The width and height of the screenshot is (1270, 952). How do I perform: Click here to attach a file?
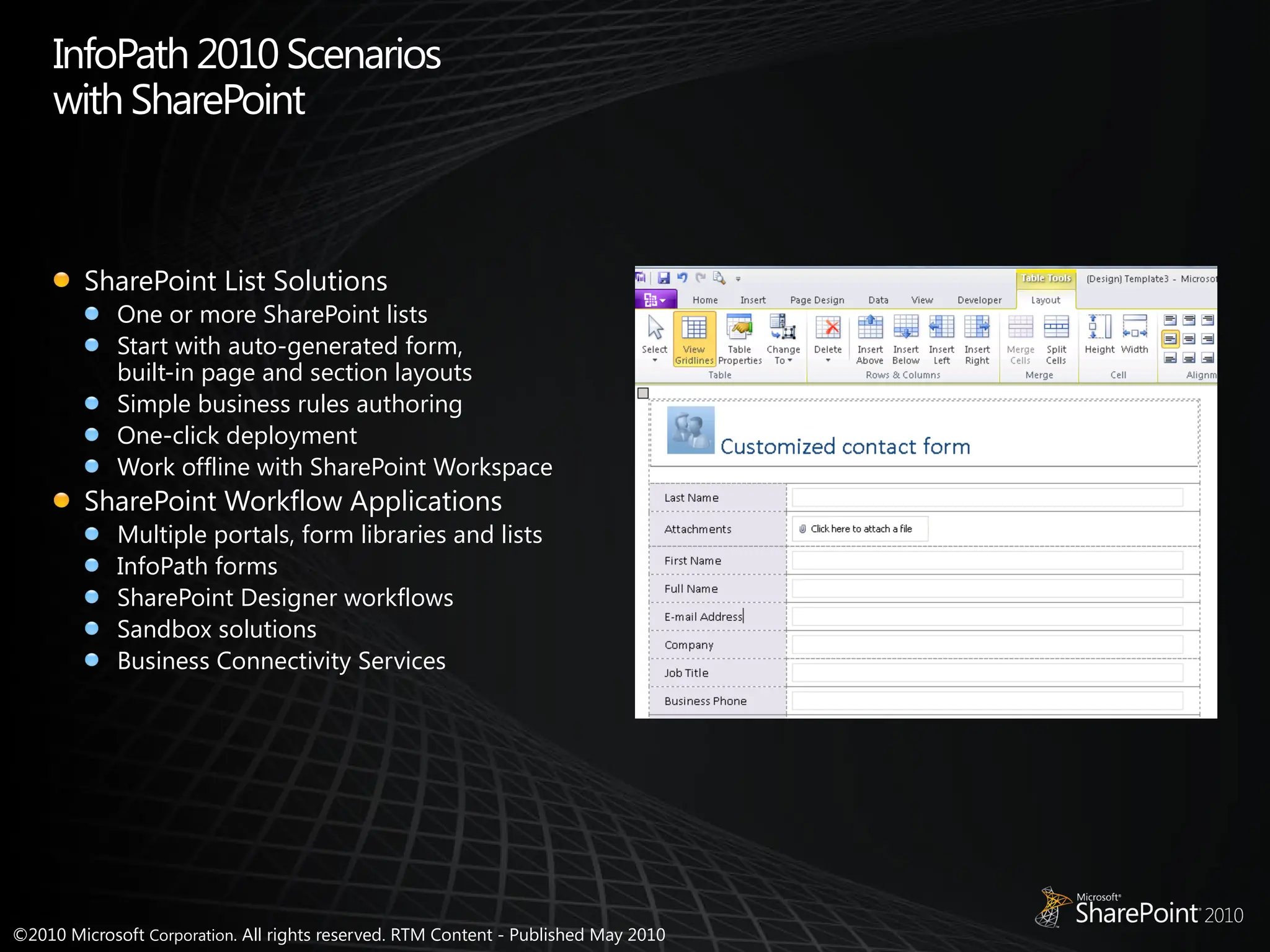[x=860, y=529]
